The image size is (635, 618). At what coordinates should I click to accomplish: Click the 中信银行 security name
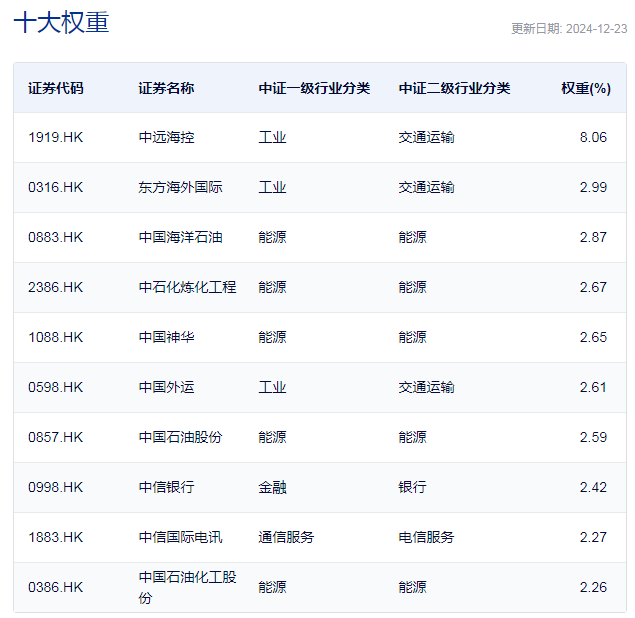pyautogui.click(x=166, y=487)
